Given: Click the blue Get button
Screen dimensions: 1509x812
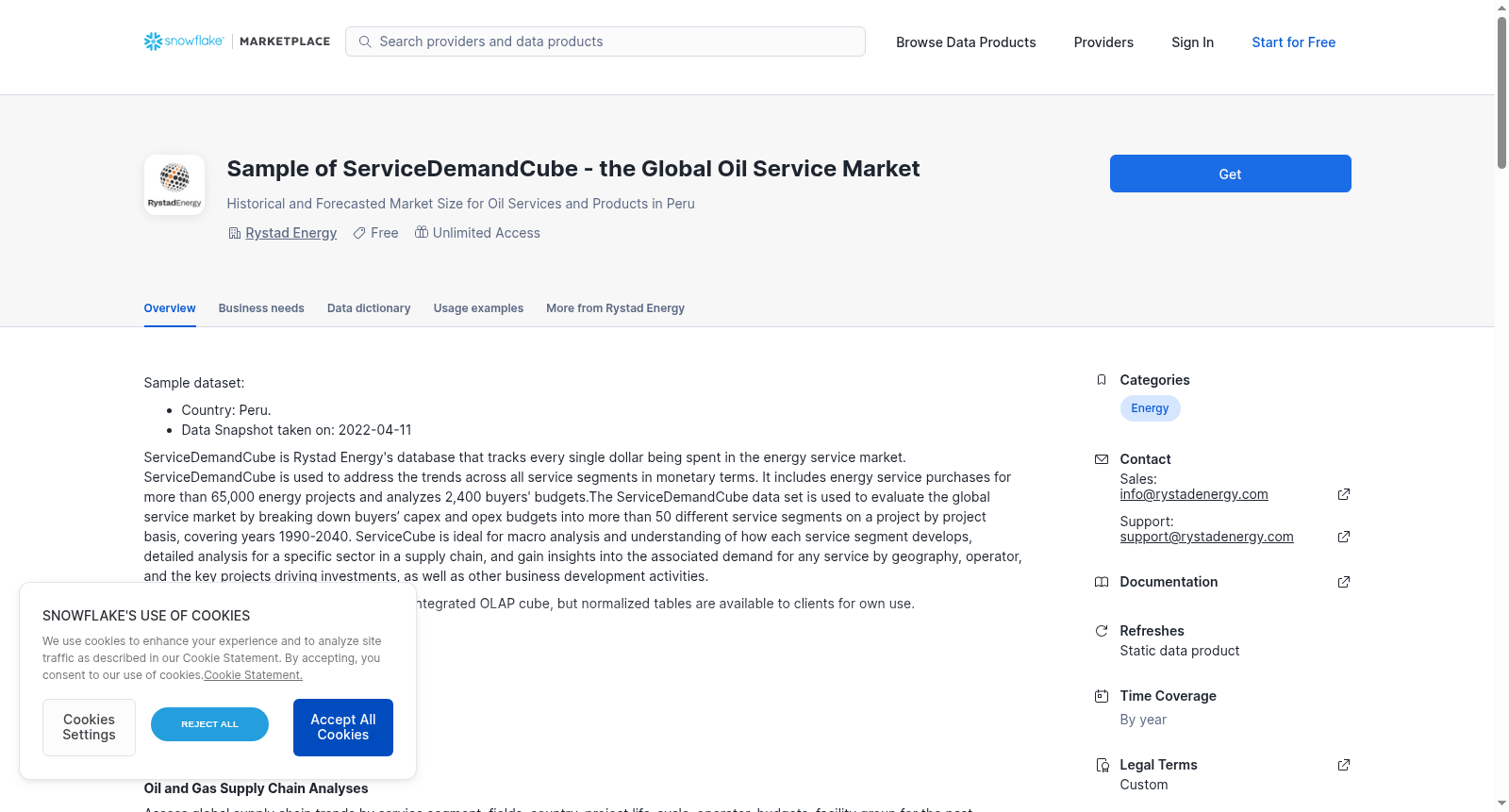Looking at the screenshot, I should [x=1230, y=174].
